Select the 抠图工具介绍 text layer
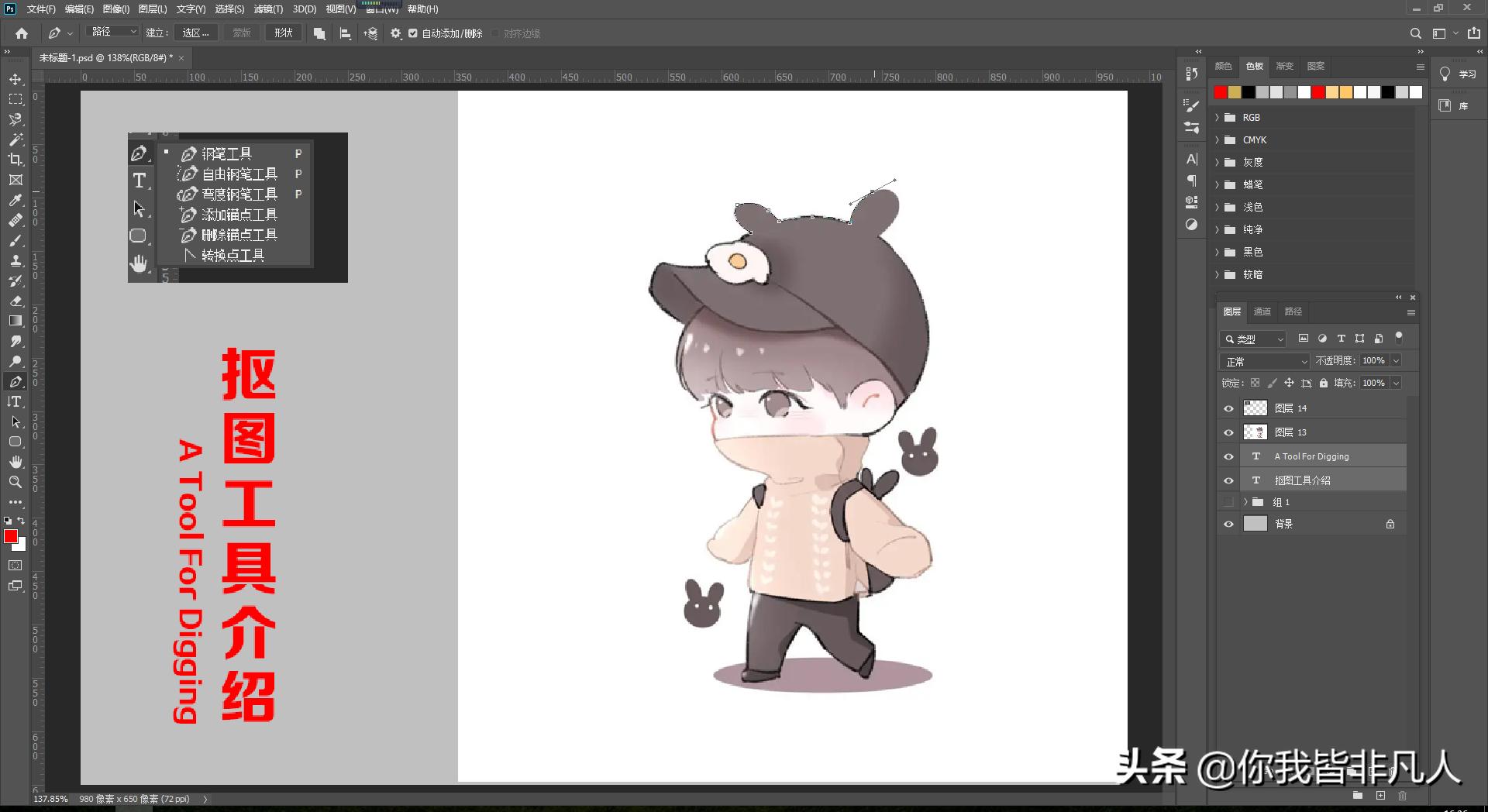This screenshot has height=812, width=1488. point(1302,480)
